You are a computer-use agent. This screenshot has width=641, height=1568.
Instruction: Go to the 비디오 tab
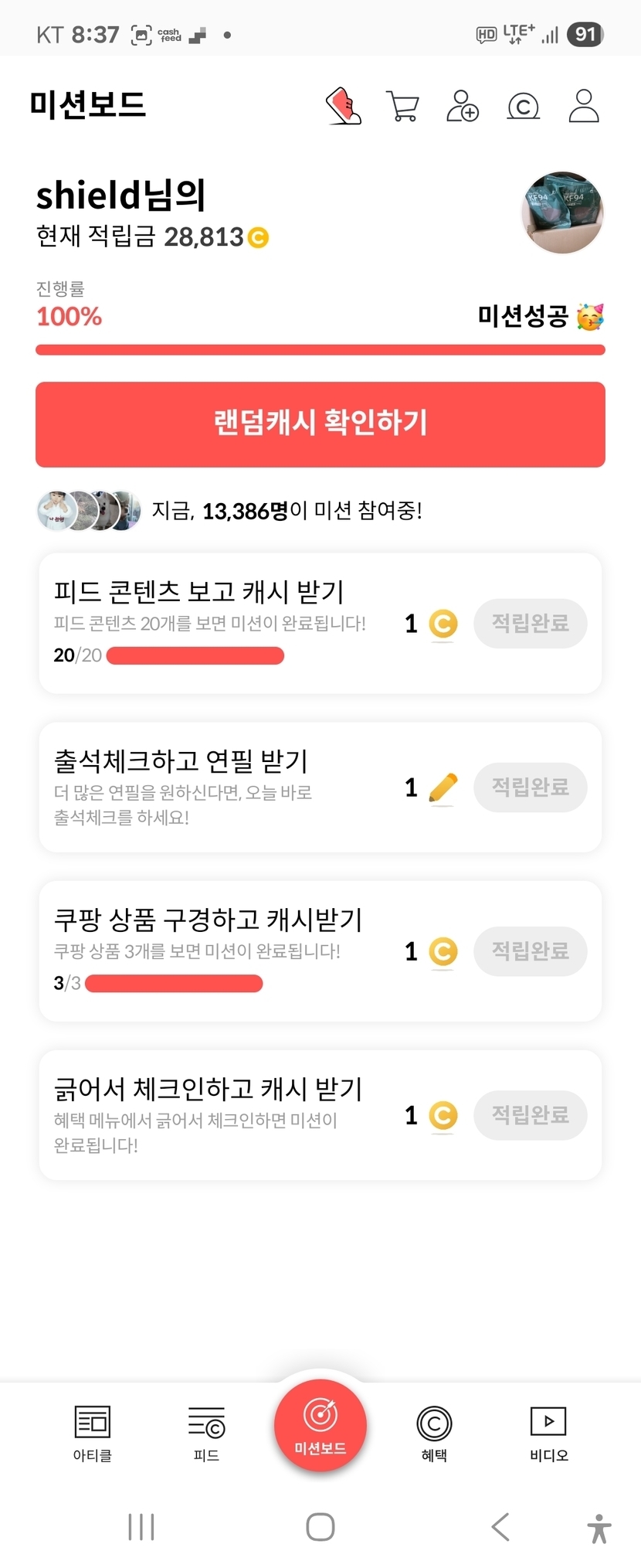pos(548,1433)
